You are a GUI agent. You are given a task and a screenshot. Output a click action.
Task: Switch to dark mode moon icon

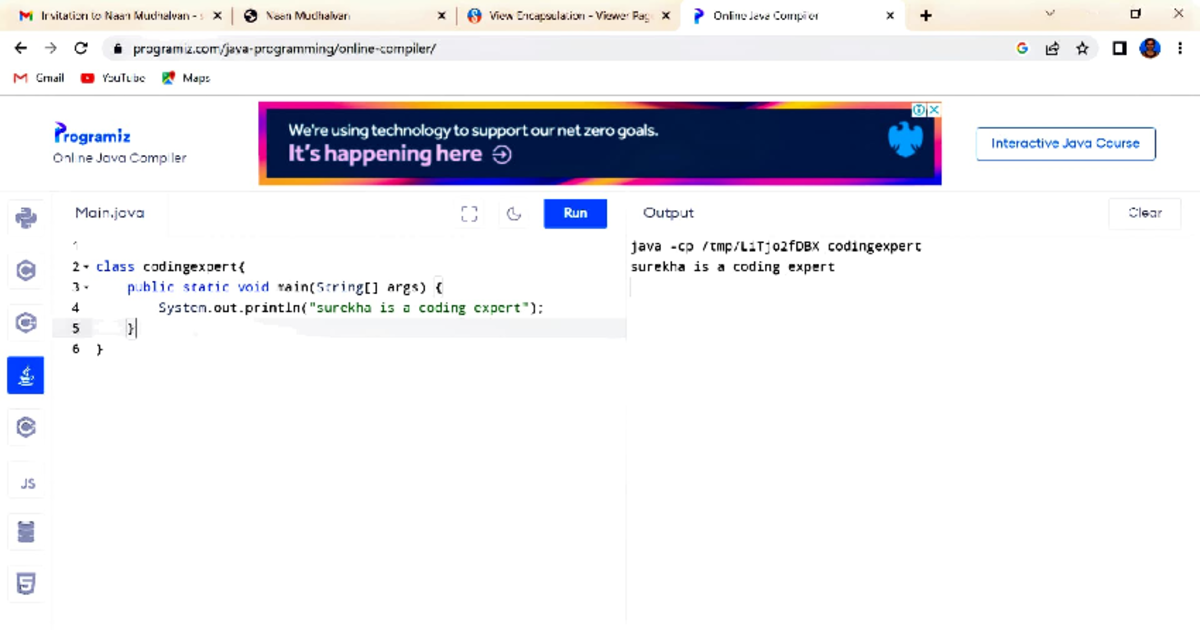click(514, 213)
